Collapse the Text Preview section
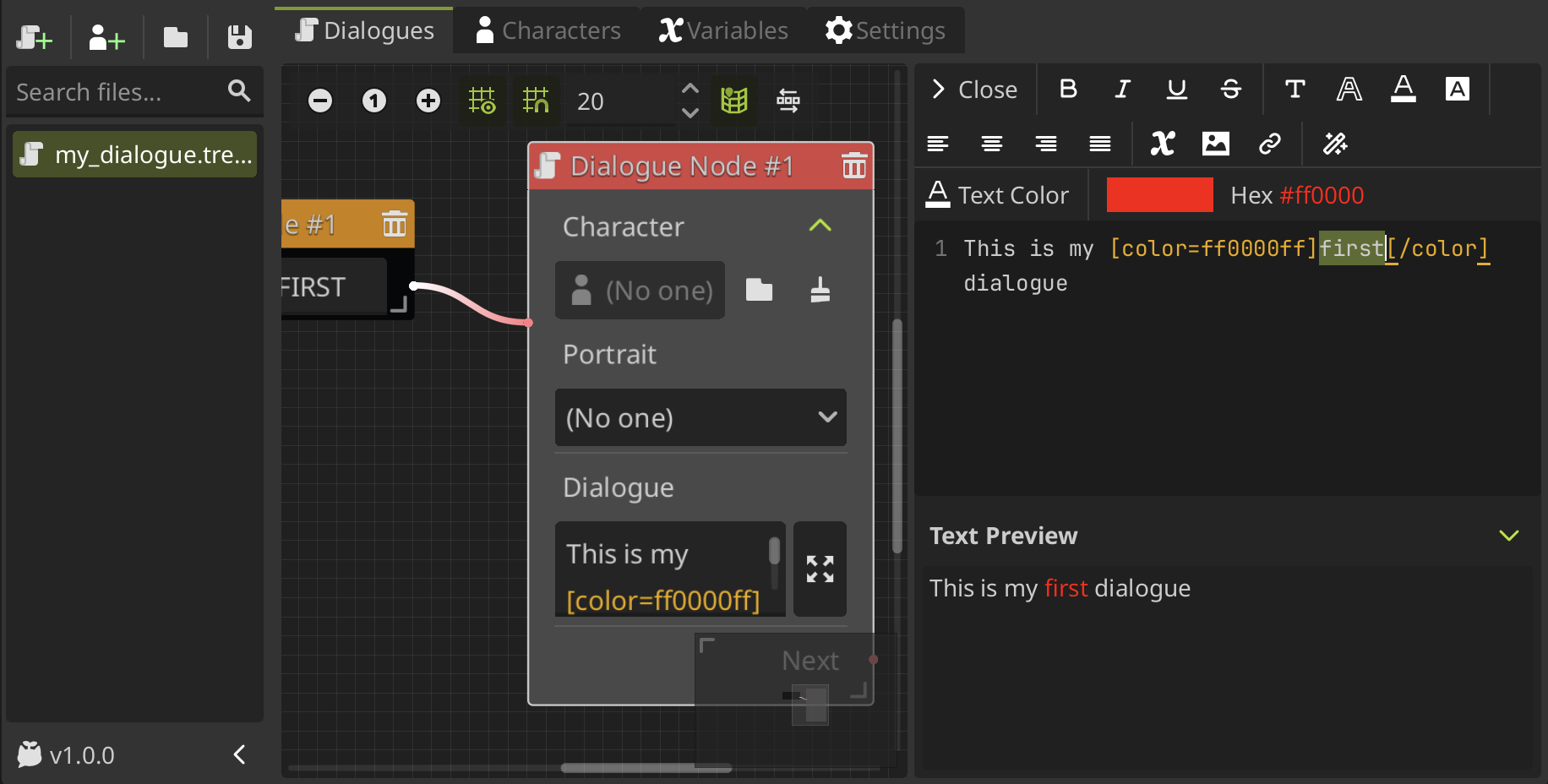This screenshot has width=1548, height=784. pyautogui.click(x=1510, y=535)
